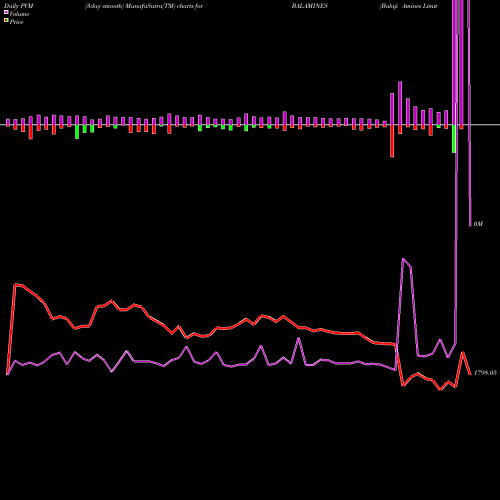500x500 pixels.
Task: Click the '1798.05' price value label
Action: pyautogui.click(x=485, y=373)
